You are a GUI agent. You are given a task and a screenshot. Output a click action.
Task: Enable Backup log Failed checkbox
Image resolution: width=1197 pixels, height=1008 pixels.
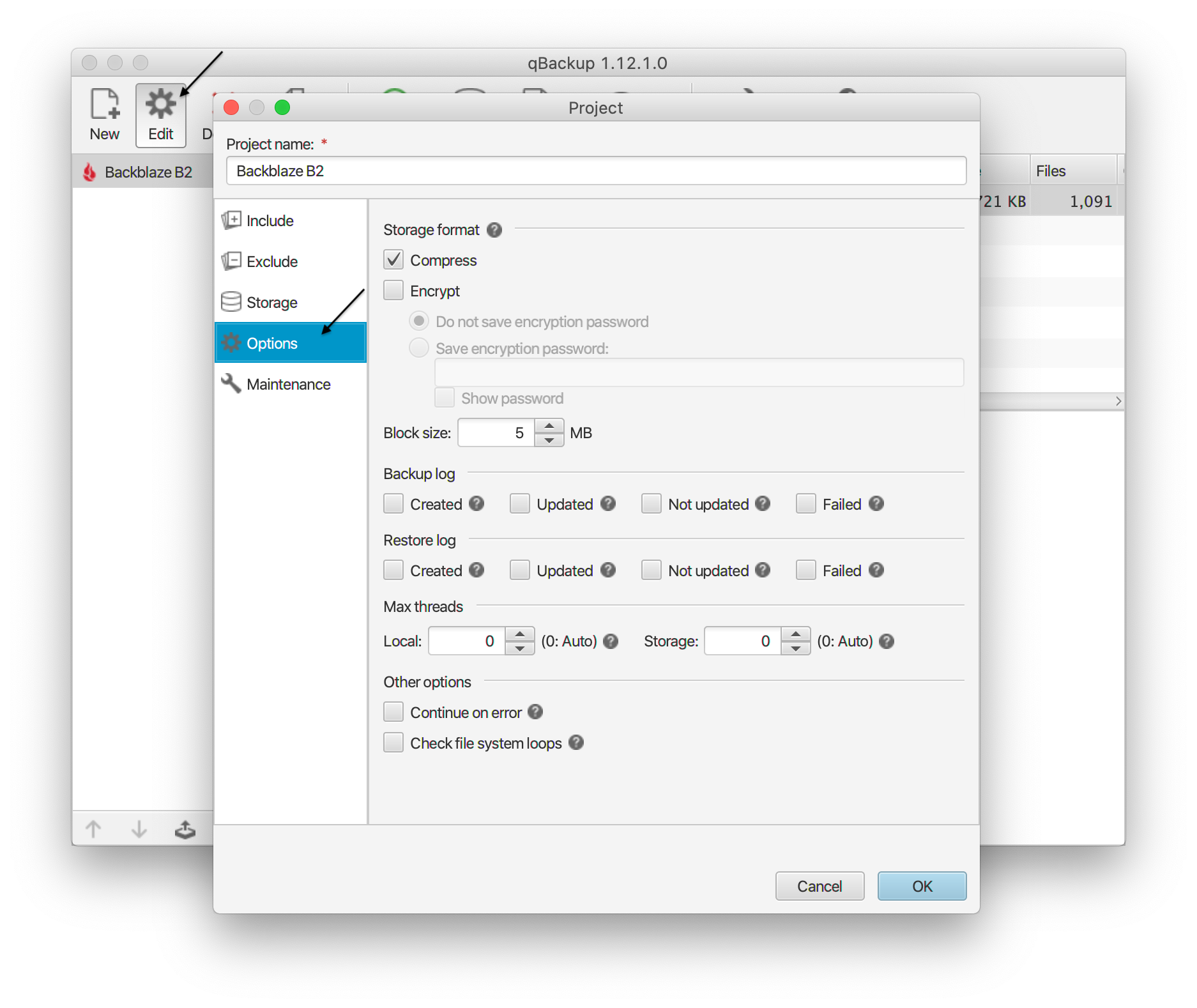point(806,504)
